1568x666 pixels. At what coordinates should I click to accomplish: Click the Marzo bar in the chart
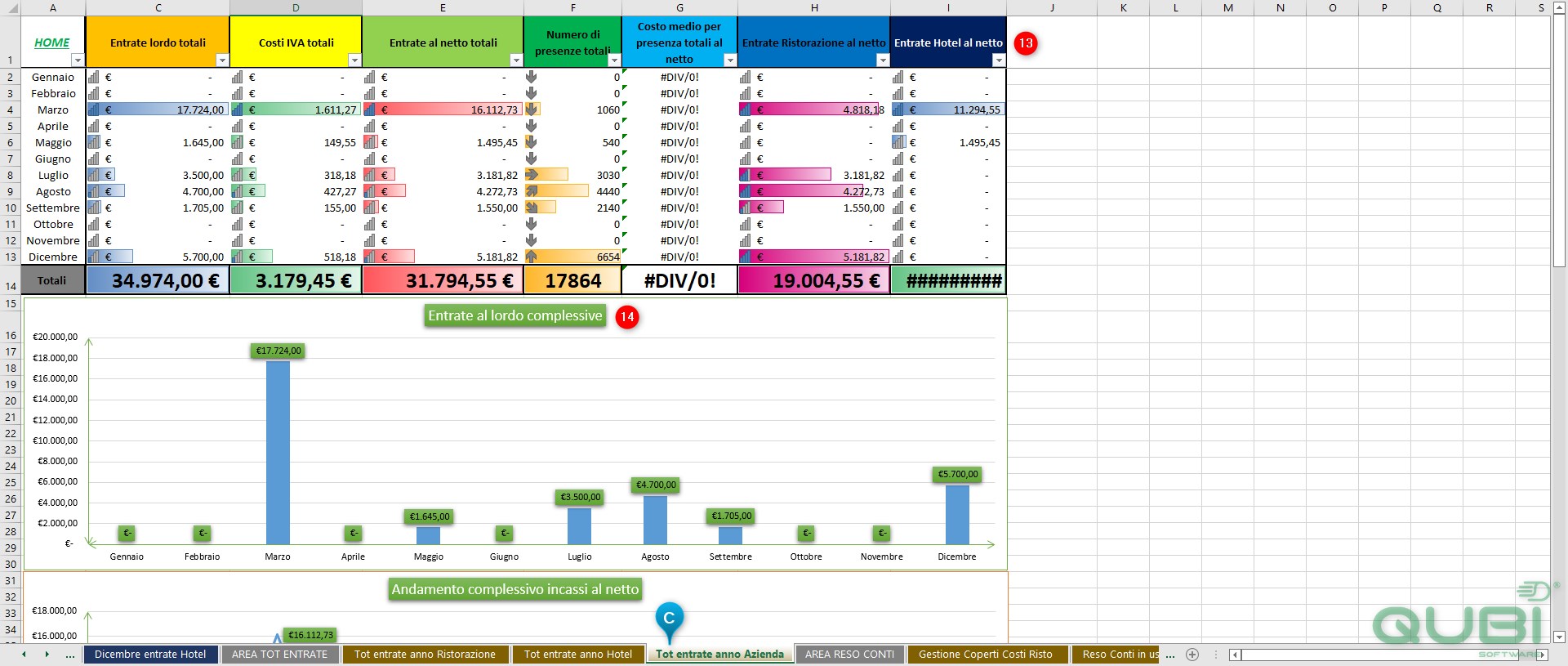pyautogui.click(x=278, y=453)
